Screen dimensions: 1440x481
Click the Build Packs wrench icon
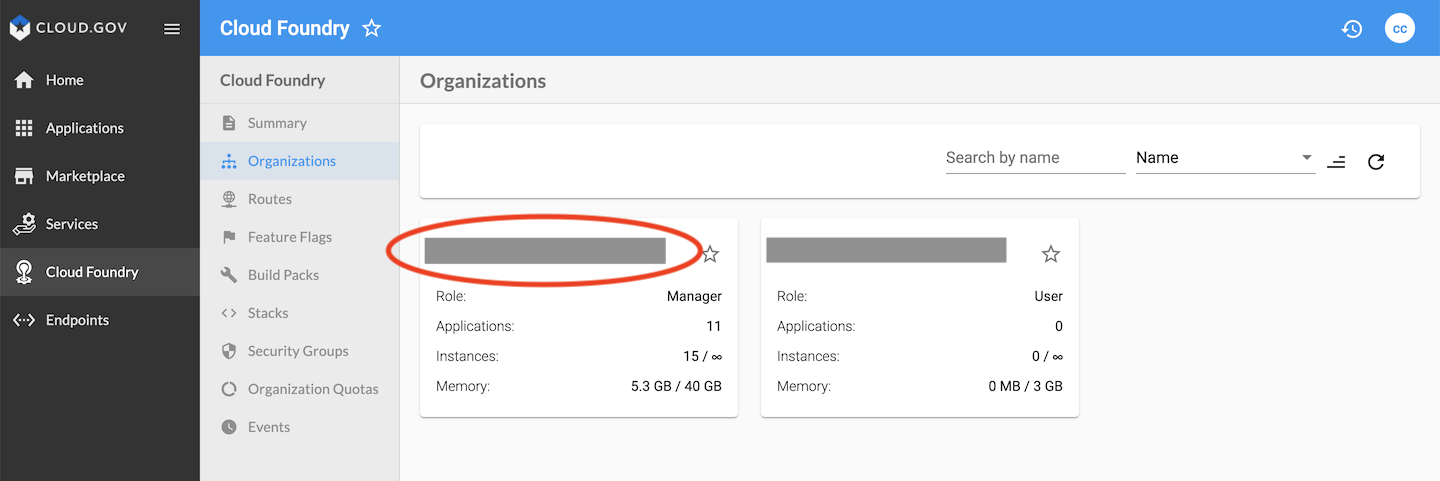pyautogui.click(x=229, y=275)
